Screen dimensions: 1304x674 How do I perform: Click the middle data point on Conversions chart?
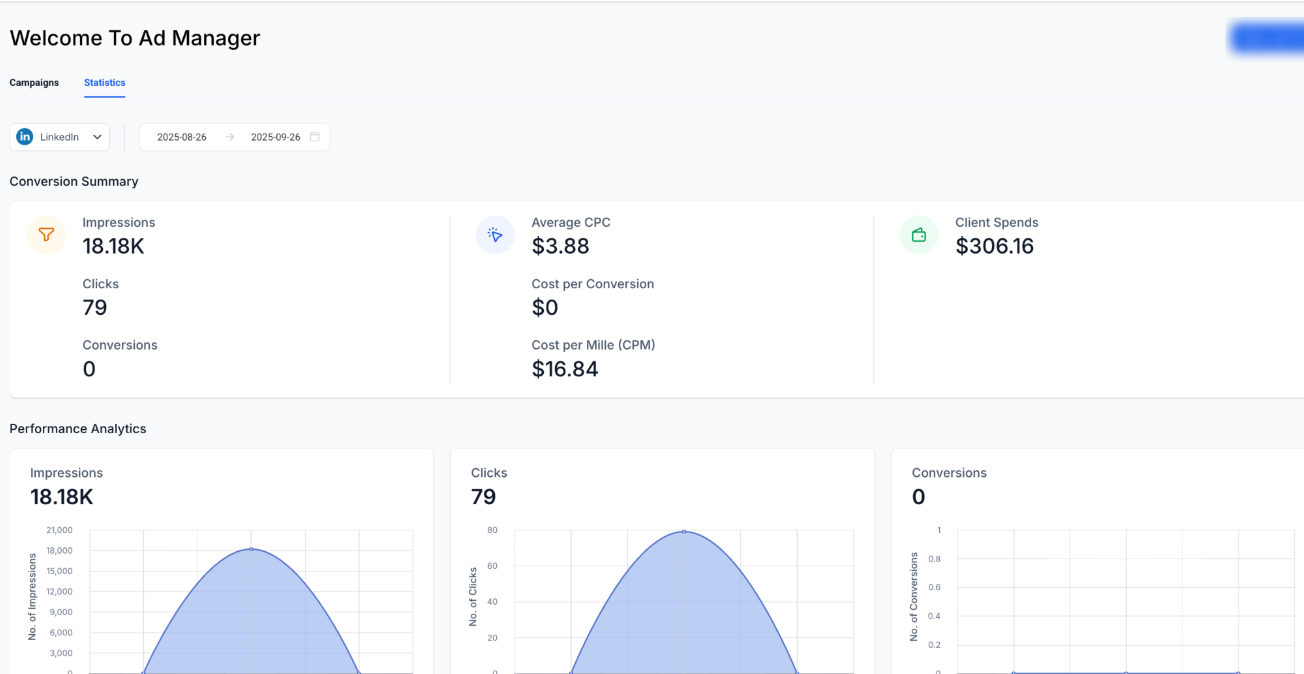coord(1126,672)
